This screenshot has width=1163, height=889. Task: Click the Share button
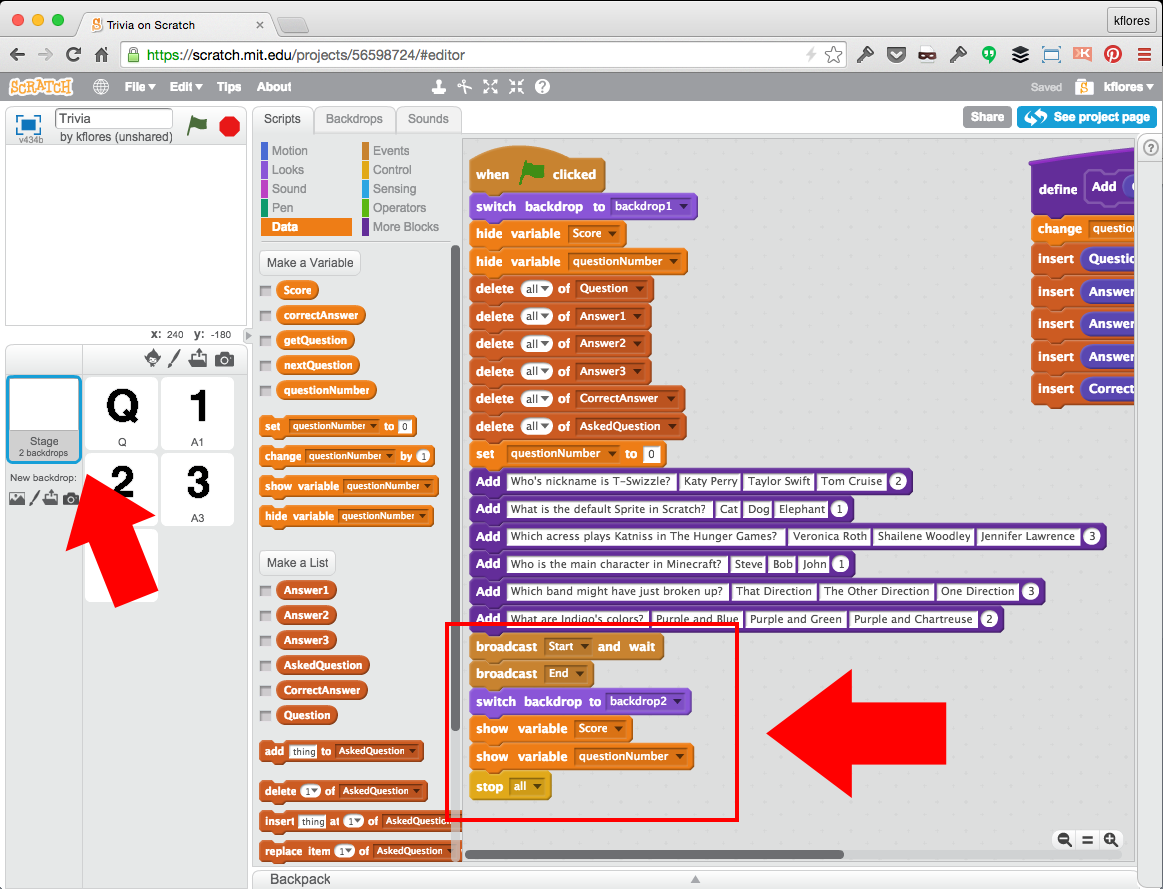point(987,116)
